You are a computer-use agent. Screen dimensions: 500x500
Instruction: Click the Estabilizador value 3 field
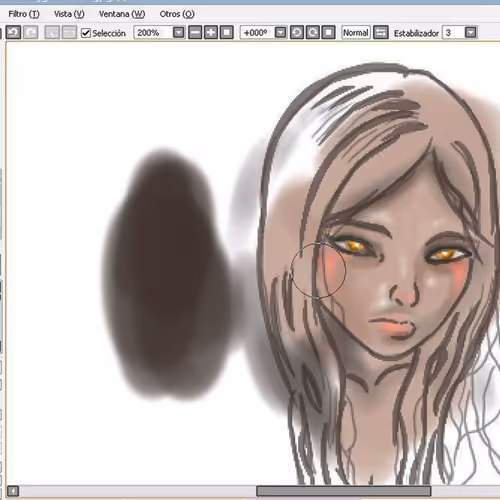[453, 33]
